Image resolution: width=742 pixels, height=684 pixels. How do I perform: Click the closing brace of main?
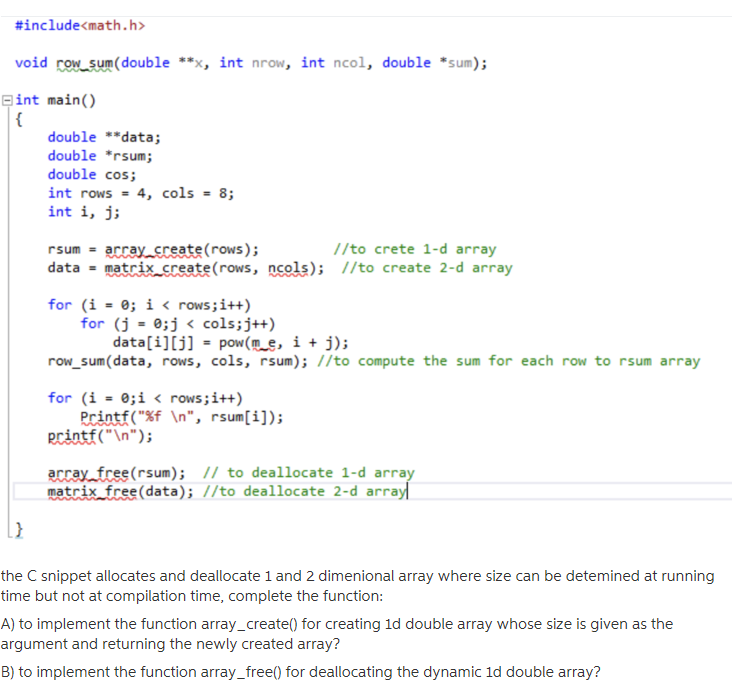point(19,529)
